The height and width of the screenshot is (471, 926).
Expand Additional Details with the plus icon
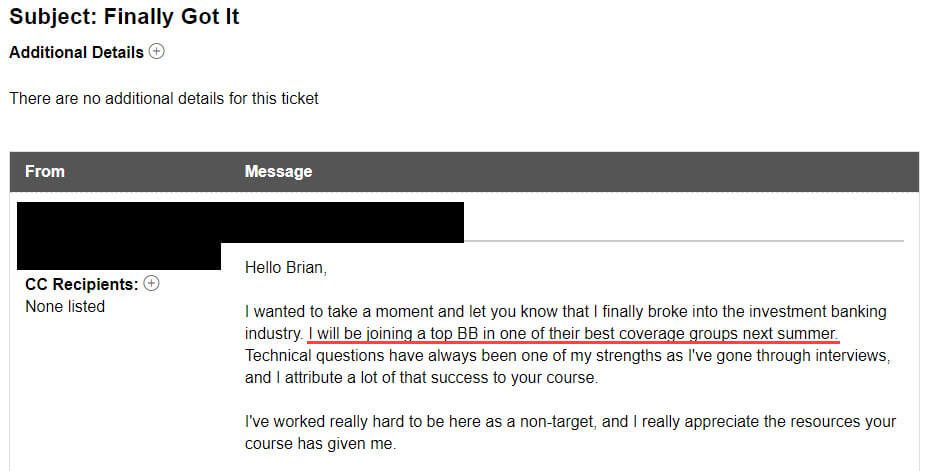[x=156, y=51]
